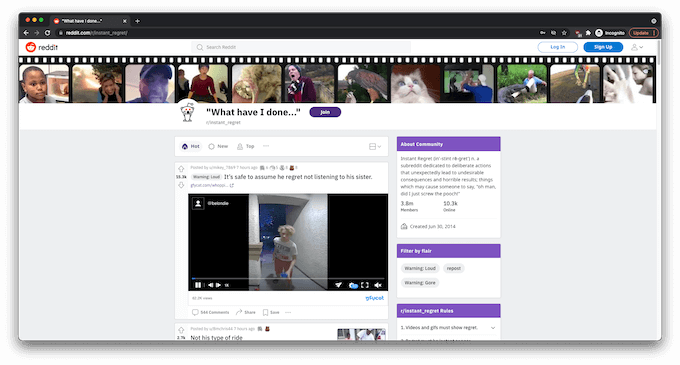Image resolution: width=680 pixels, height=365 pixels.
Task: Save the first post
Action: coord(271,312)
